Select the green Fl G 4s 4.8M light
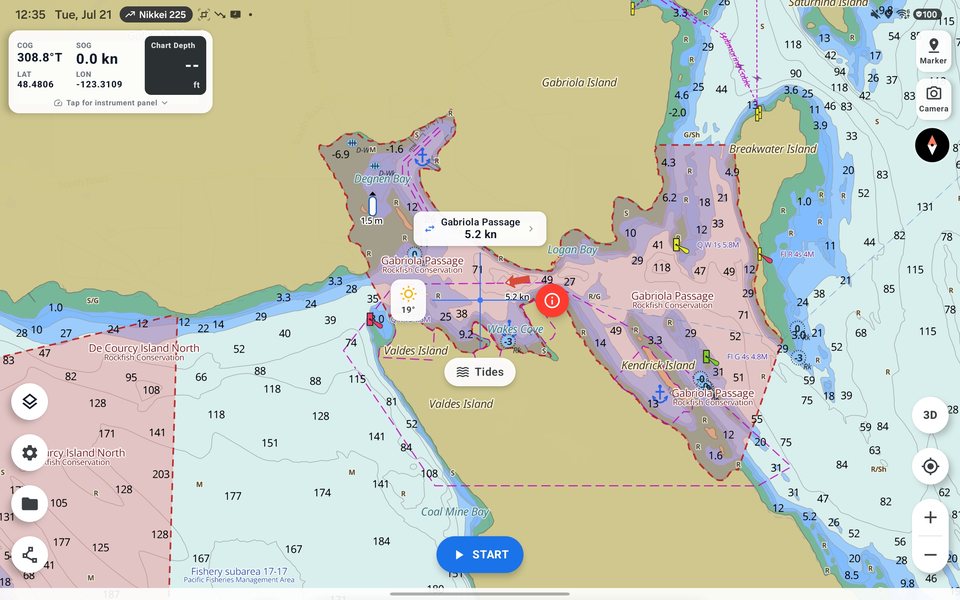This screenshot has width=960, height=600. (709, 358)
